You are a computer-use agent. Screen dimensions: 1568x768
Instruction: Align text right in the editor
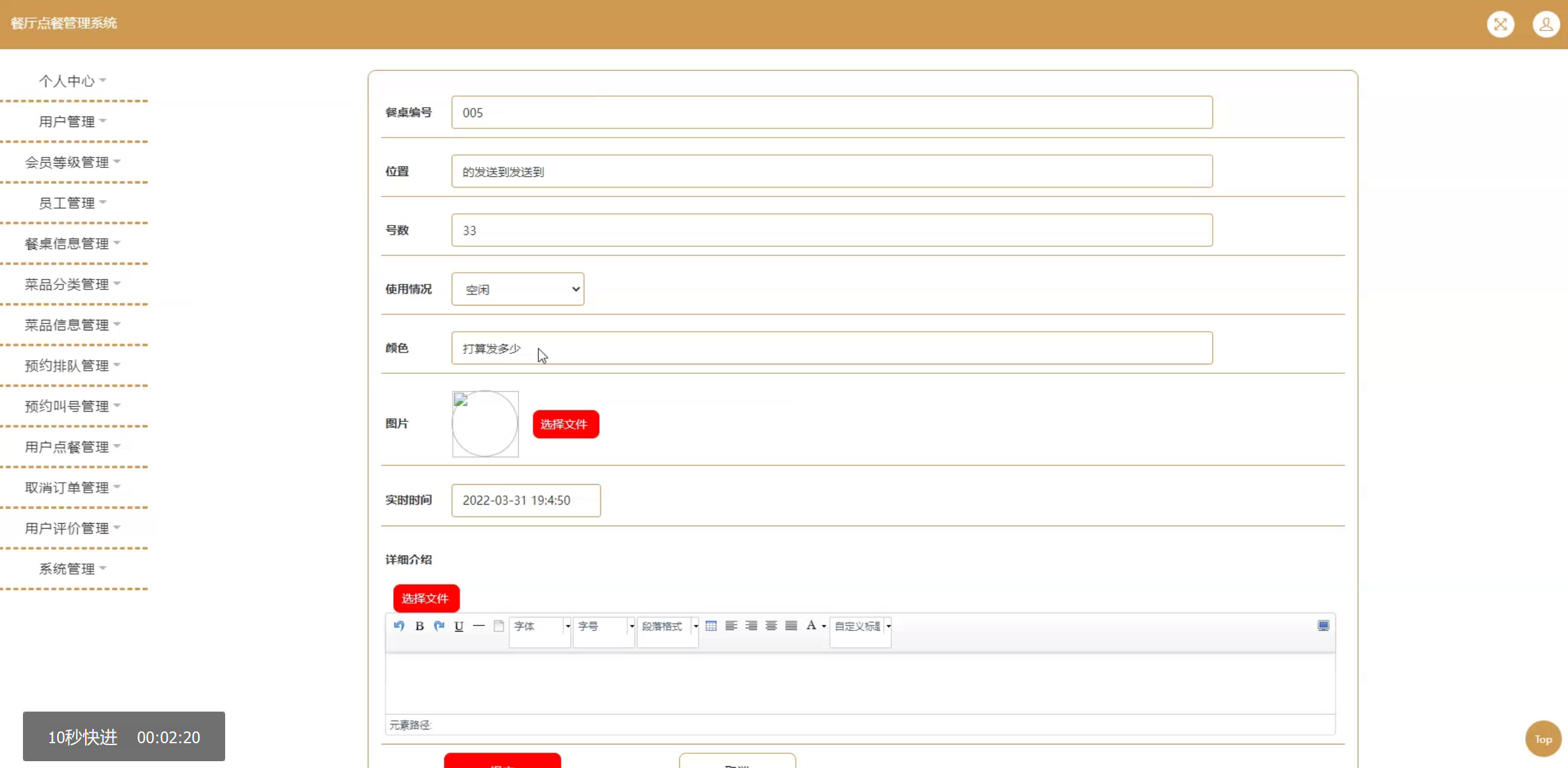coord(751,626)
